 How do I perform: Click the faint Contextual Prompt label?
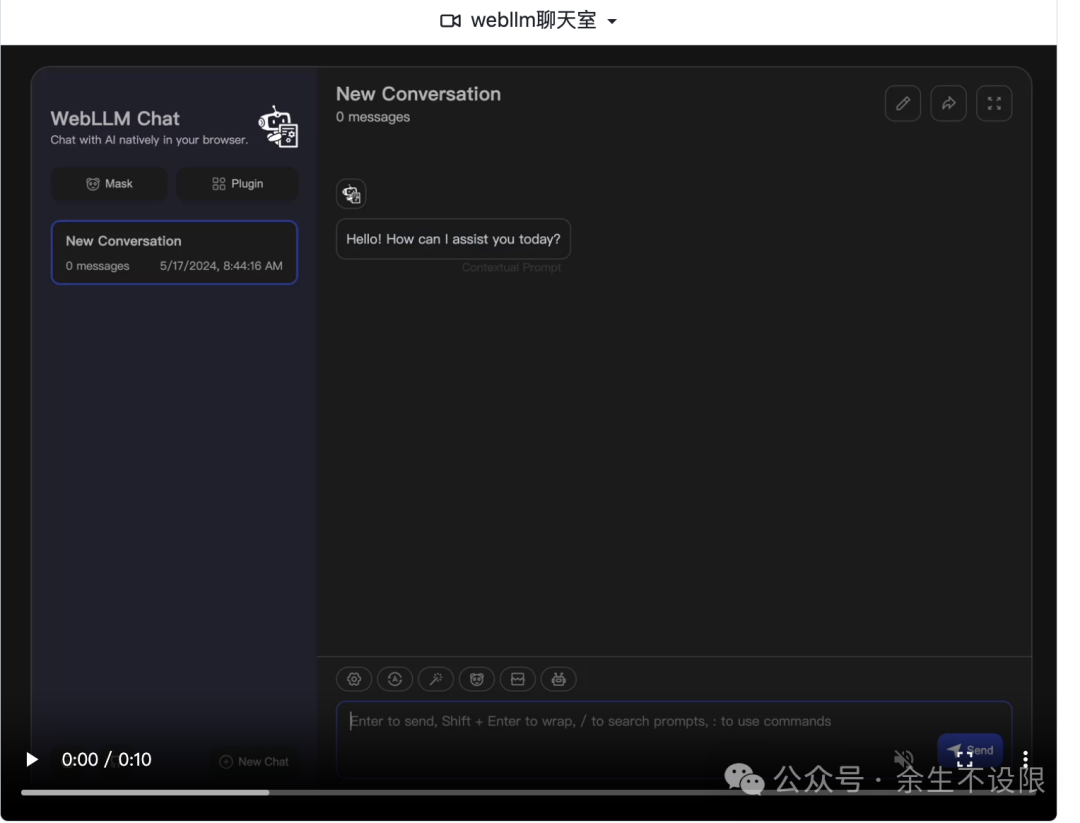(x=511, y=267)
